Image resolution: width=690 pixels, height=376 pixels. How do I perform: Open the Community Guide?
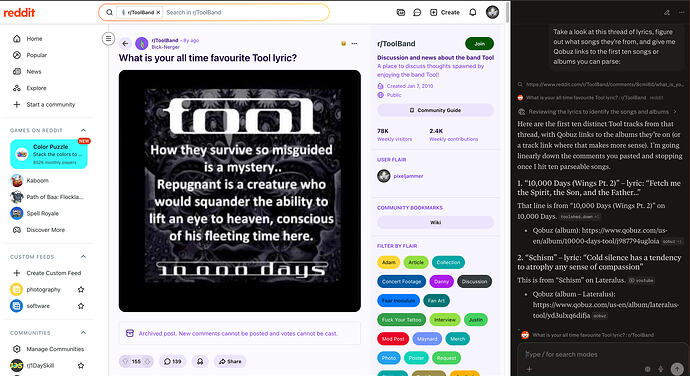(435, 110)
